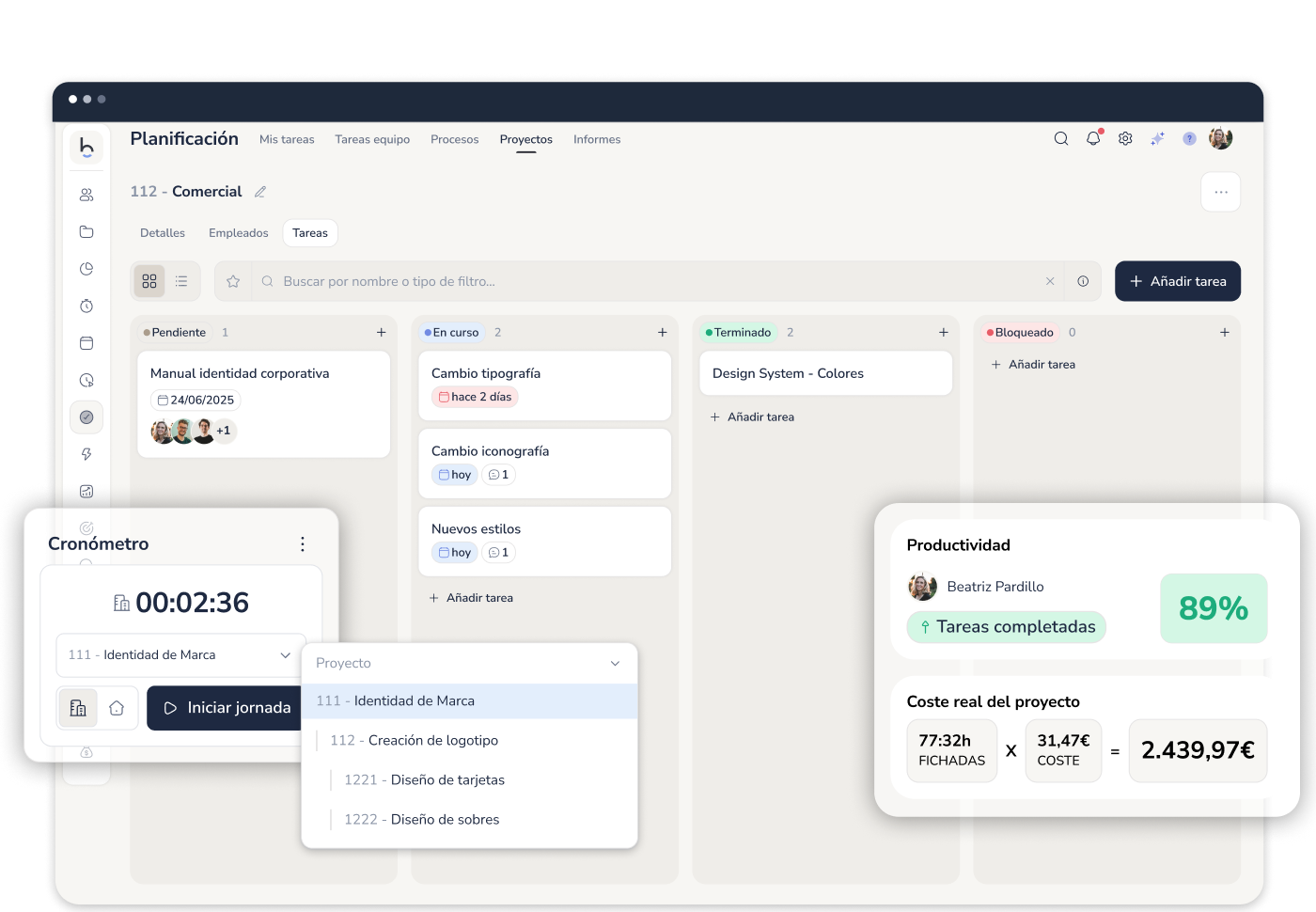1316x912 pixels.
Task: Select 111 - Identidad de Marca option
Action: click(x=469, y=701)
